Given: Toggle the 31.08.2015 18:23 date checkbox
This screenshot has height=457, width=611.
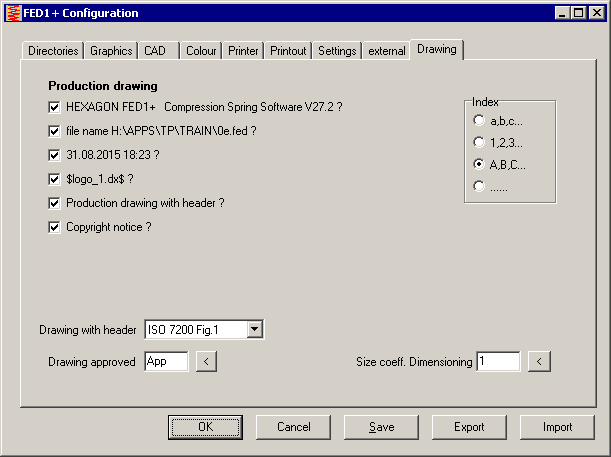Looking at the screenshot, I should 55,155.
